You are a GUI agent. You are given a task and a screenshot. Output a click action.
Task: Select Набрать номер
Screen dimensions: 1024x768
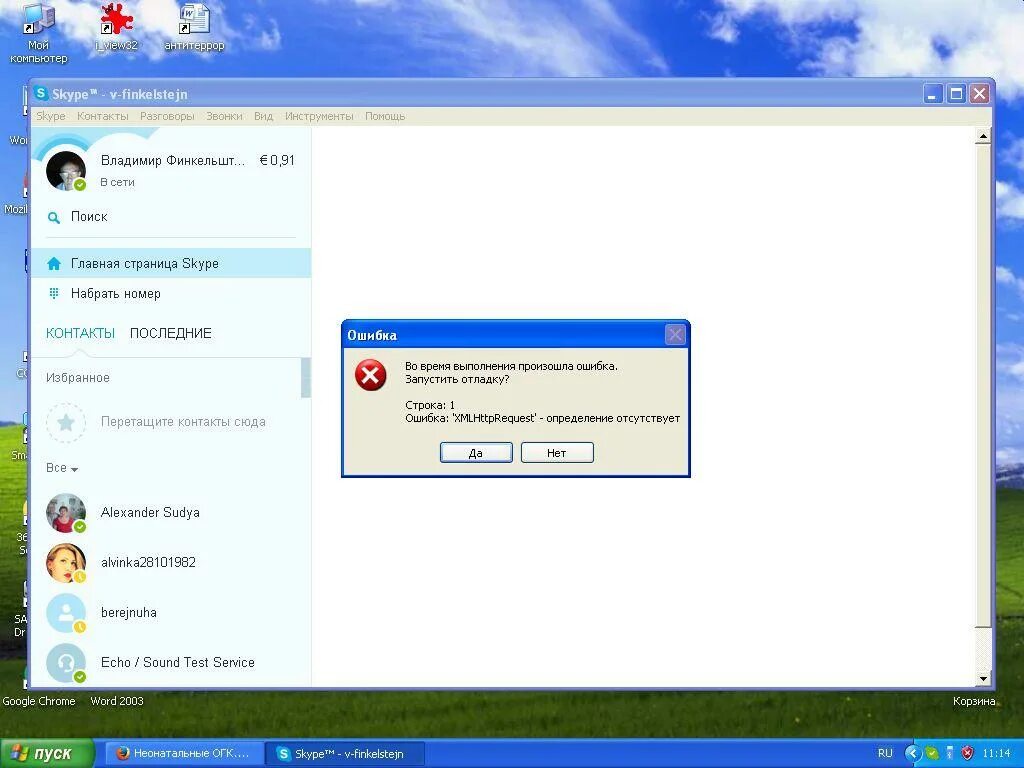[171, 294]
